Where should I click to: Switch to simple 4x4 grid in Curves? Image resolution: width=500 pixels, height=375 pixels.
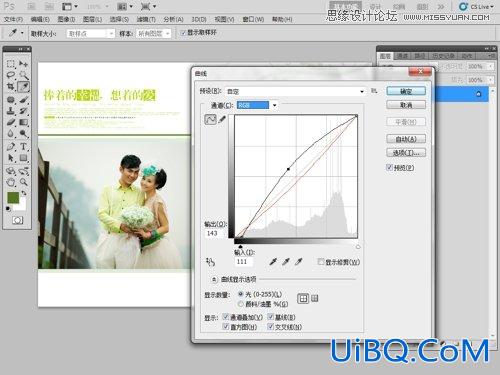(x=303, y=298)
